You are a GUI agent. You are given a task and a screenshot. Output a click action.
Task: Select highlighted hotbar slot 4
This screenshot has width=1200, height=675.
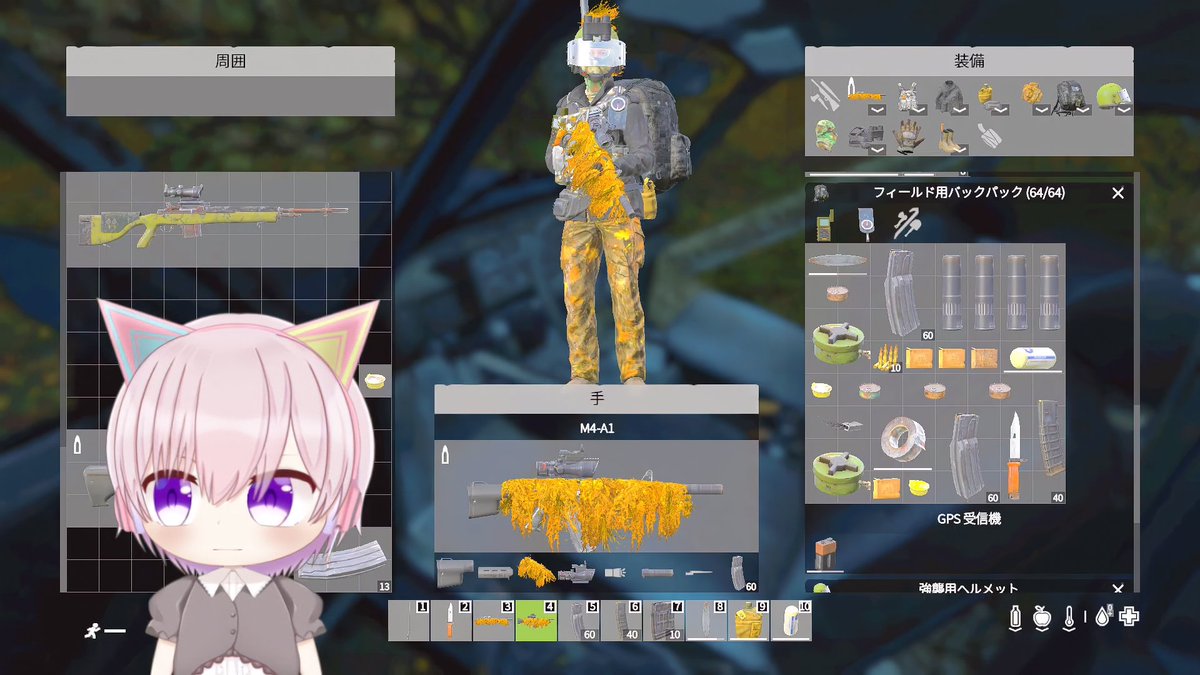(536, 620)
